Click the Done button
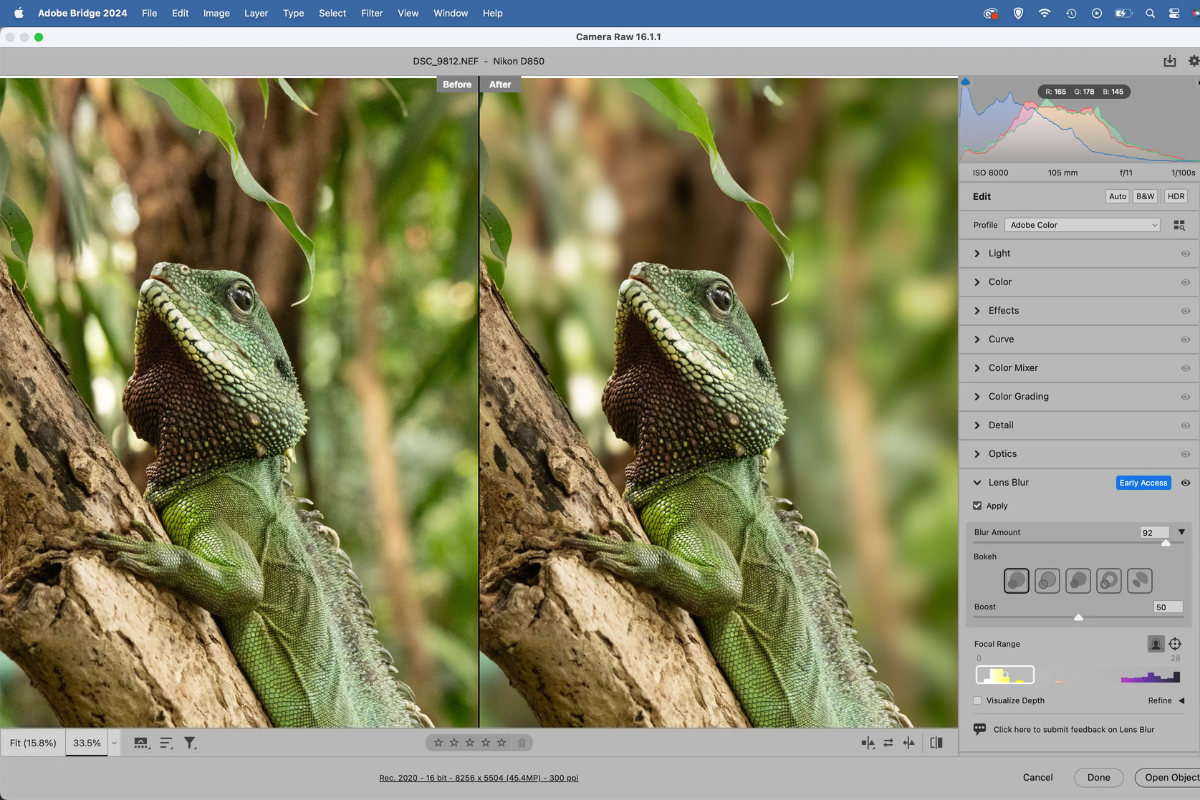This screenshot has height=800, width=1200. coord(1098,777)
